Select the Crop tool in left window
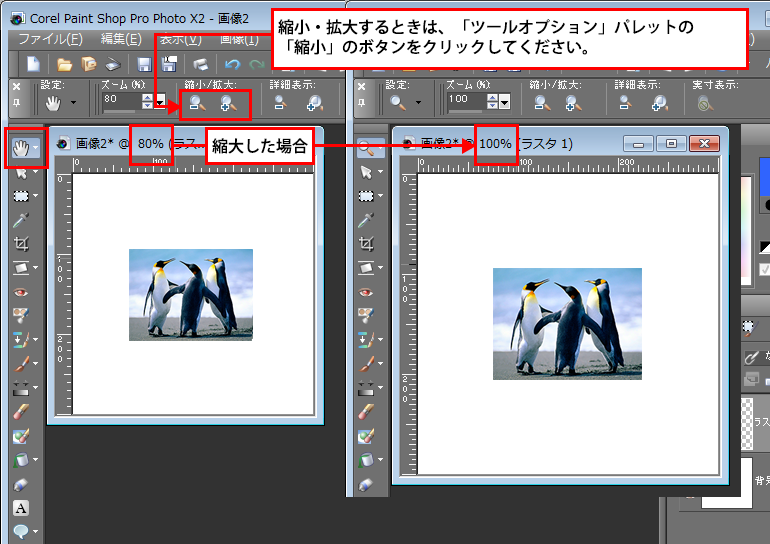Viewport: 770px width, 544px height. click(x=21, y=244)
